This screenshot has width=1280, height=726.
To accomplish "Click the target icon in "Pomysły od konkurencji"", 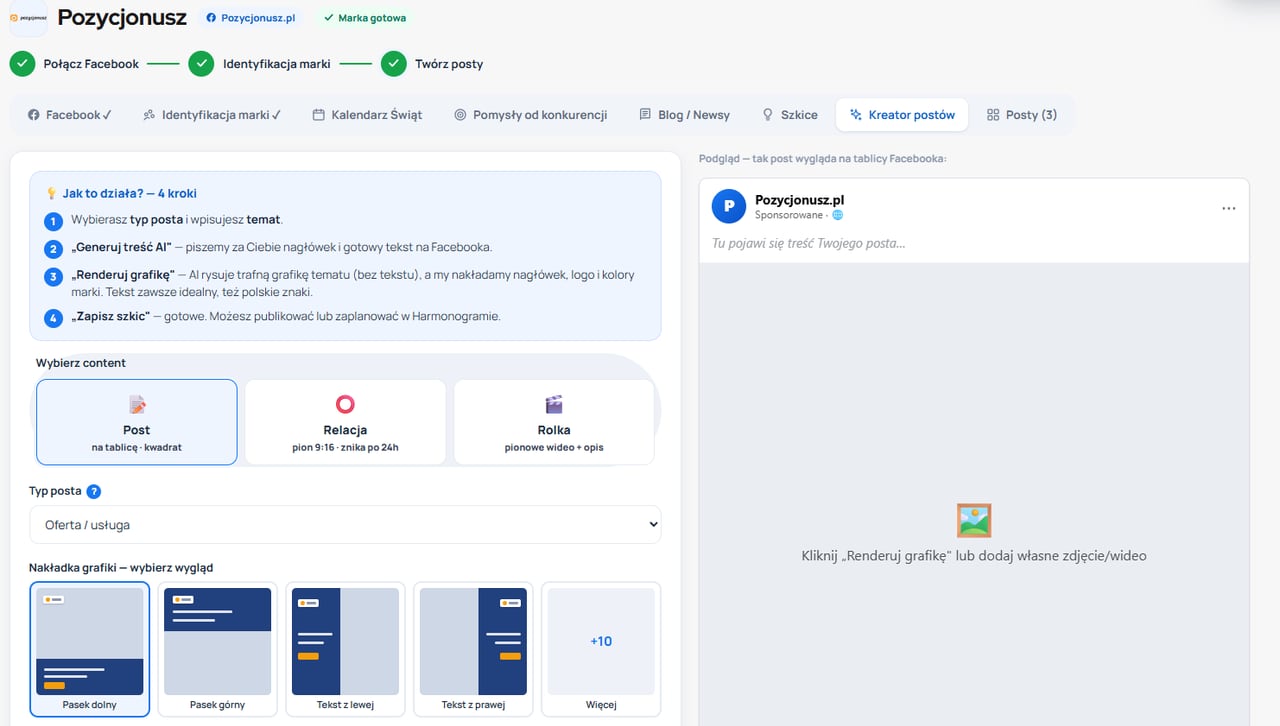I will [460, 115].
